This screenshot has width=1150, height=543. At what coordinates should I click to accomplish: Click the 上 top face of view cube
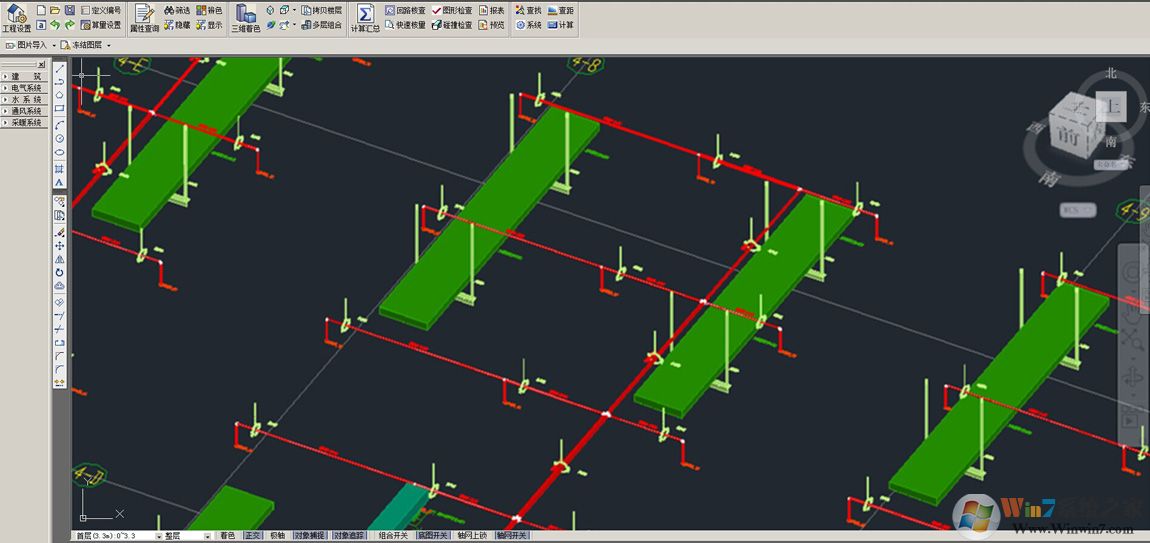pos(1111,105)
